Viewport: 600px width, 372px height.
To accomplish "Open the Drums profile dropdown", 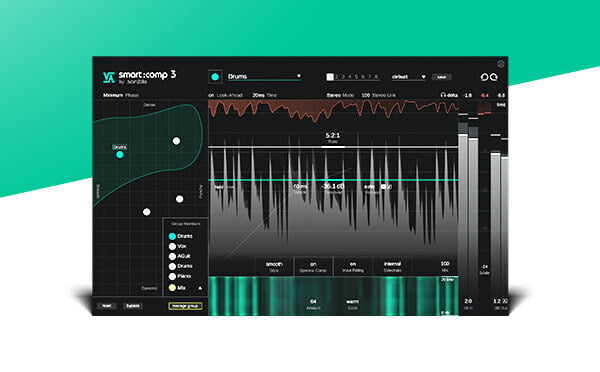I will tap(264, 77).
